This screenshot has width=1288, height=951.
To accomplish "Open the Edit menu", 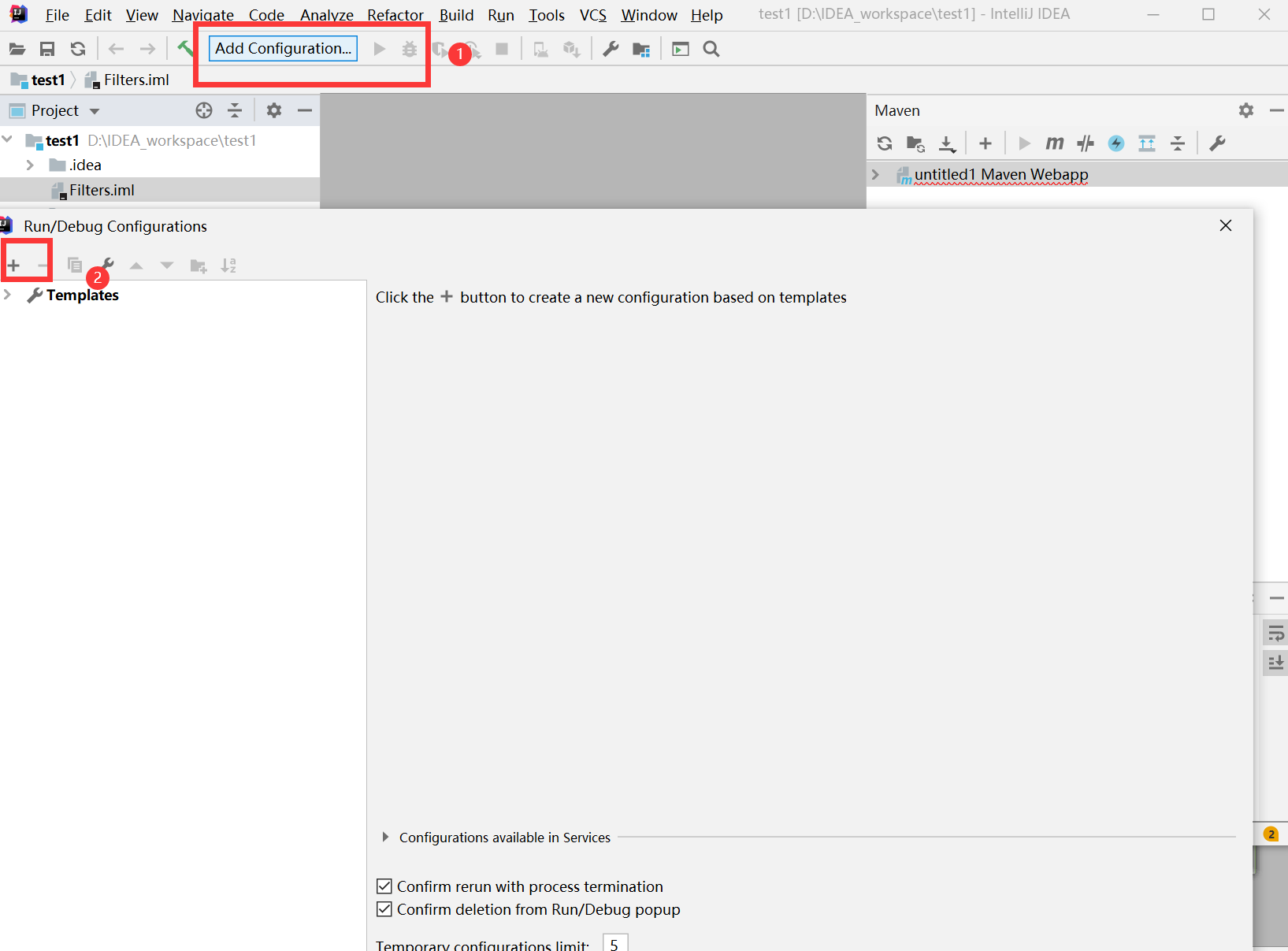I will tap(98, 15).
